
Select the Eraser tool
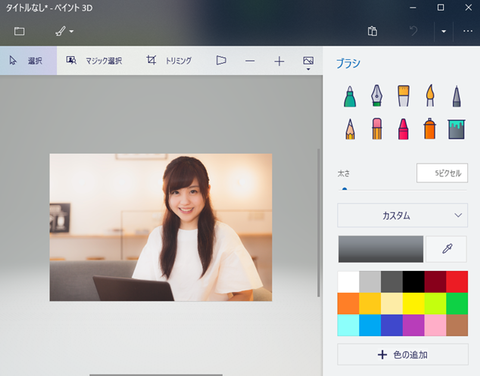(377, 129)
